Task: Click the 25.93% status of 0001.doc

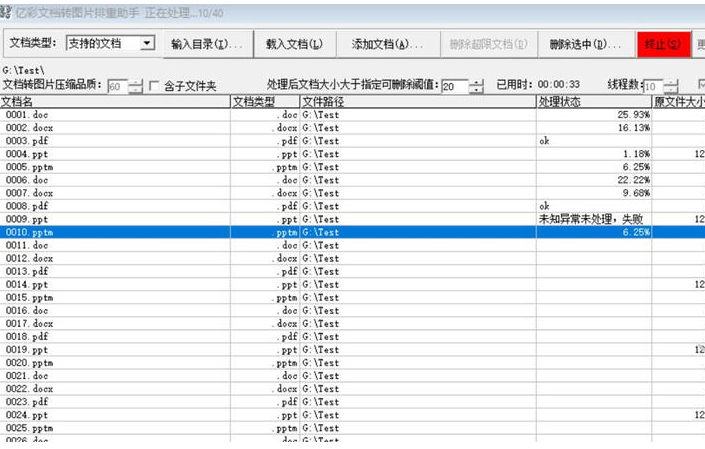Action: tap(634, 115)
